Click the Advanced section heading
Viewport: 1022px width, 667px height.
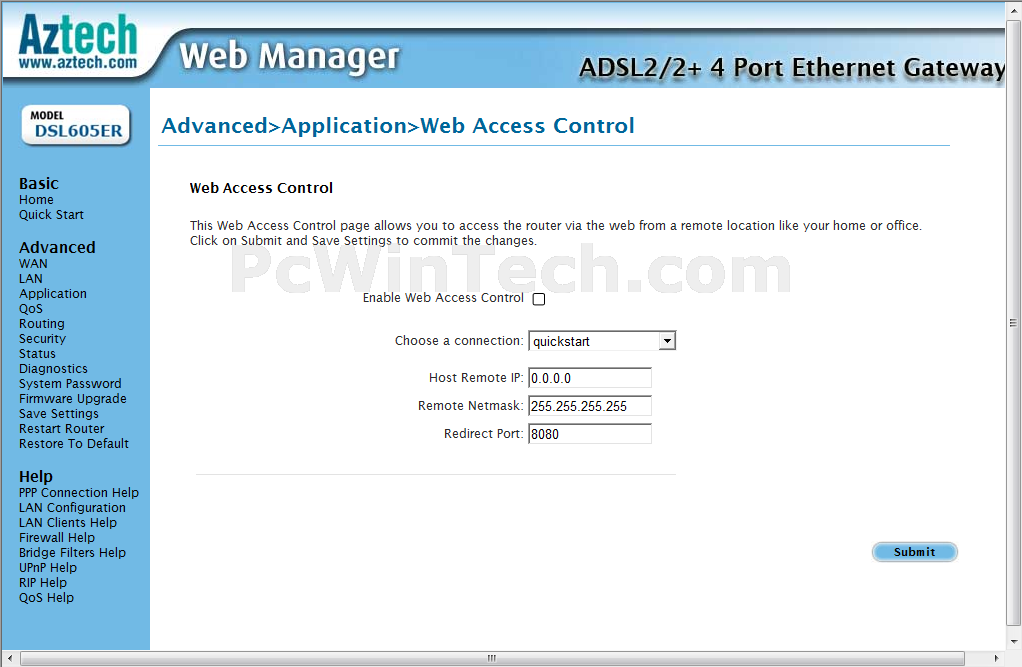coord(57,247)
